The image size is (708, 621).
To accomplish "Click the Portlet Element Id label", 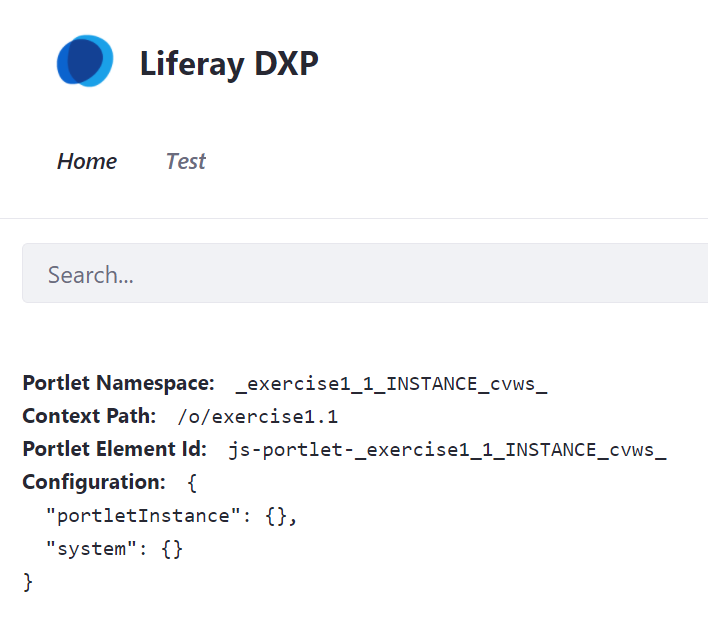I will pyautogui.click(x=114, y=449).
